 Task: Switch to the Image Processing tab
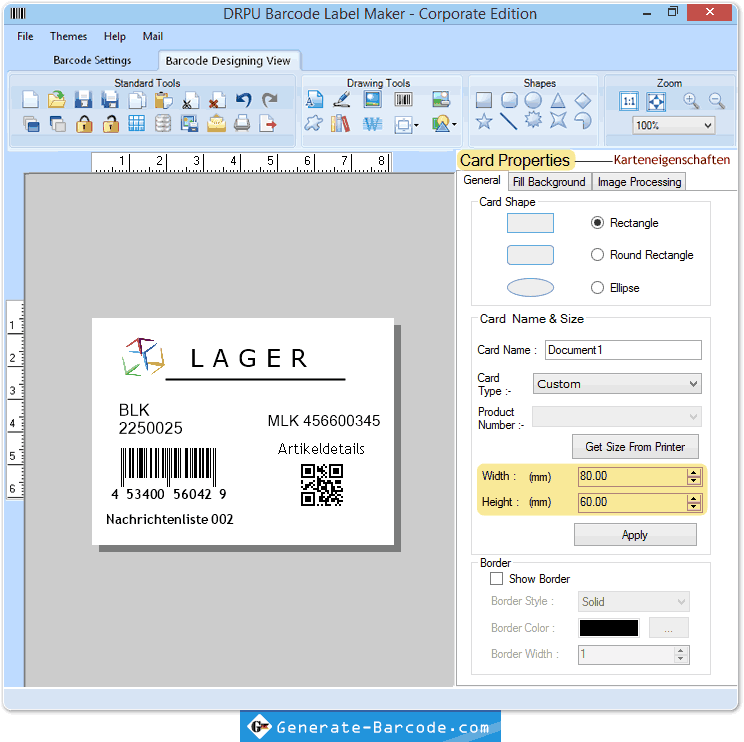[639, 182]
